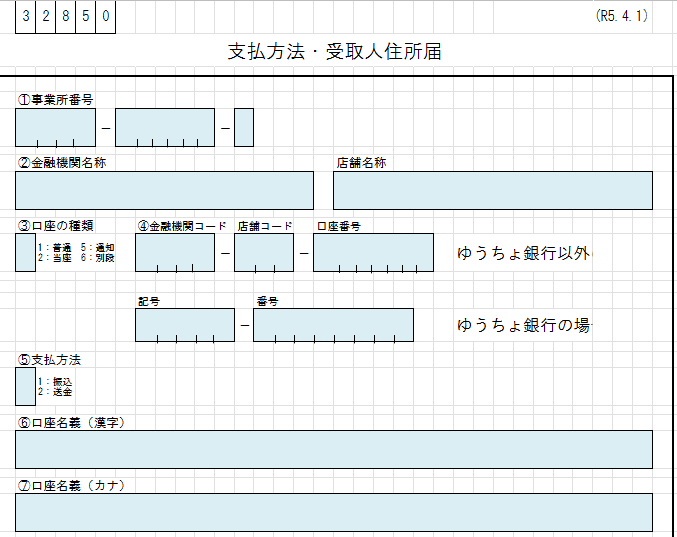Select the (R5.4.1) revision text
The height and width of the screenshot is (537, 677).
coord(622,16)
